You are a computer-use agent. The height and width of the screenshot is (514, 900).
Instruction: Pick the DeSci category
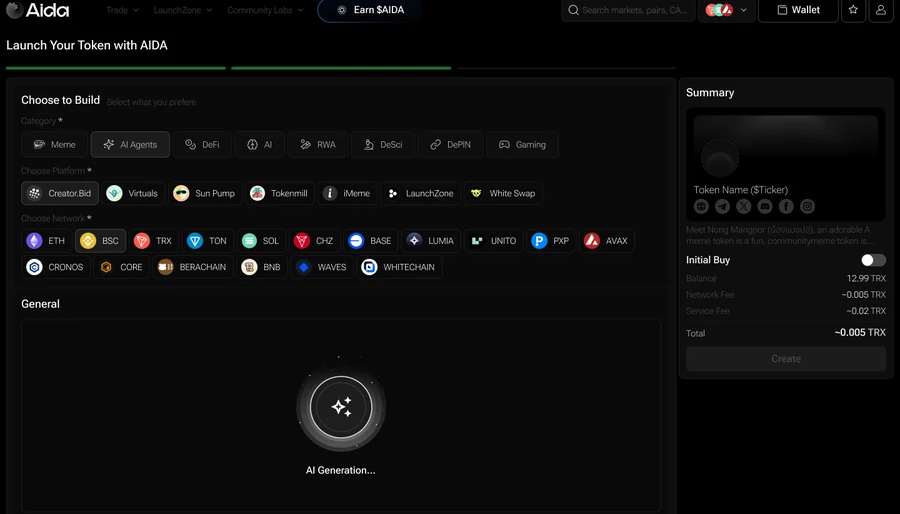[383, 145]
